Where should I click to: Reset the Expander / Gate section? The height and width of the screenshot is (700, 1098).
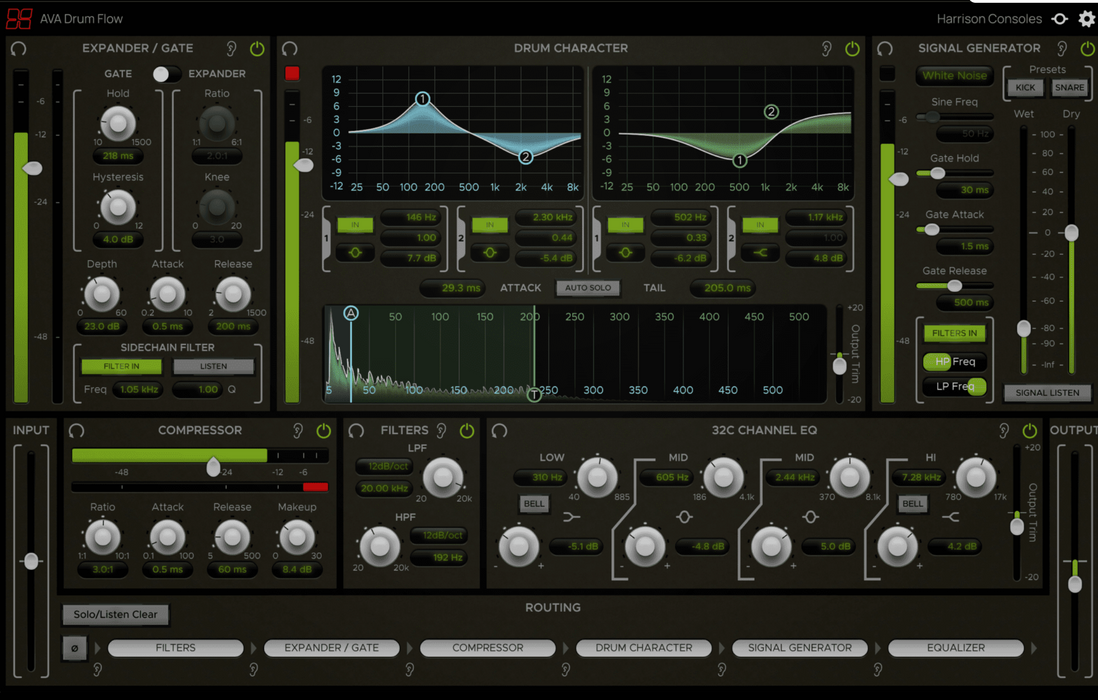pyautogui.click(x=19, y=48)
